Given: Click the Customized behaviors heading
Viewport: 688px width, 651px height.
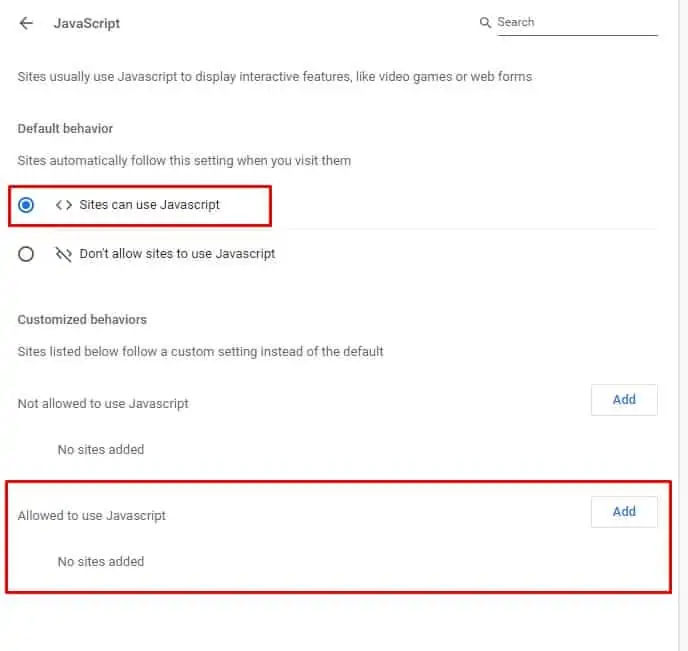Looking at the screenshot, I should 82,319.
